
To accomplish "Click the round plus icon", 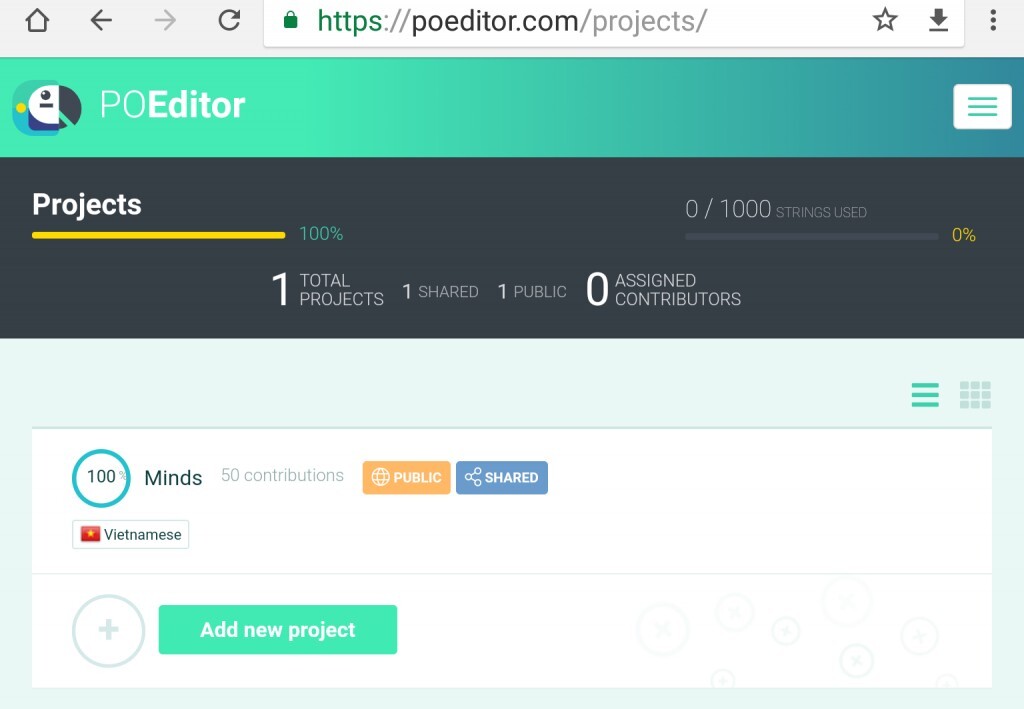I will pos(109,630).
